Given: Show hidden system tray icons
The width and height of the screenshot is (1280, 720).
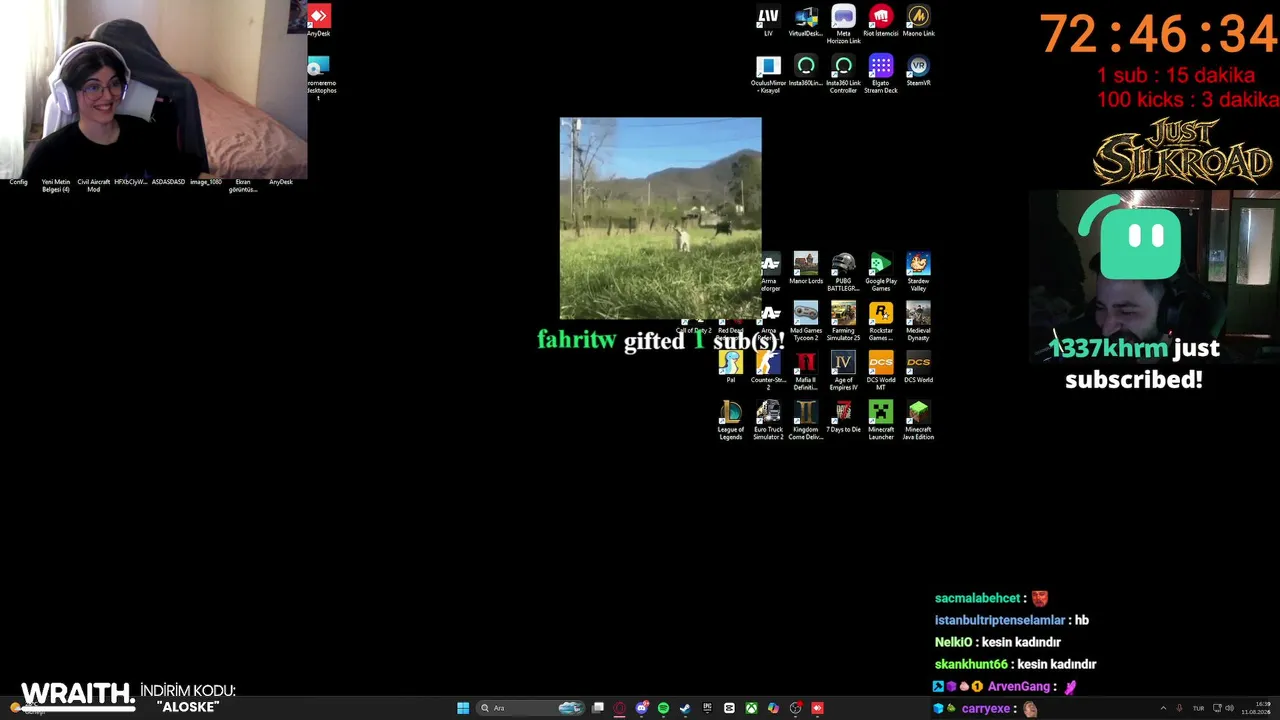Looking at the screenshot, I should pyautogui.click(x=1163, y=708).
